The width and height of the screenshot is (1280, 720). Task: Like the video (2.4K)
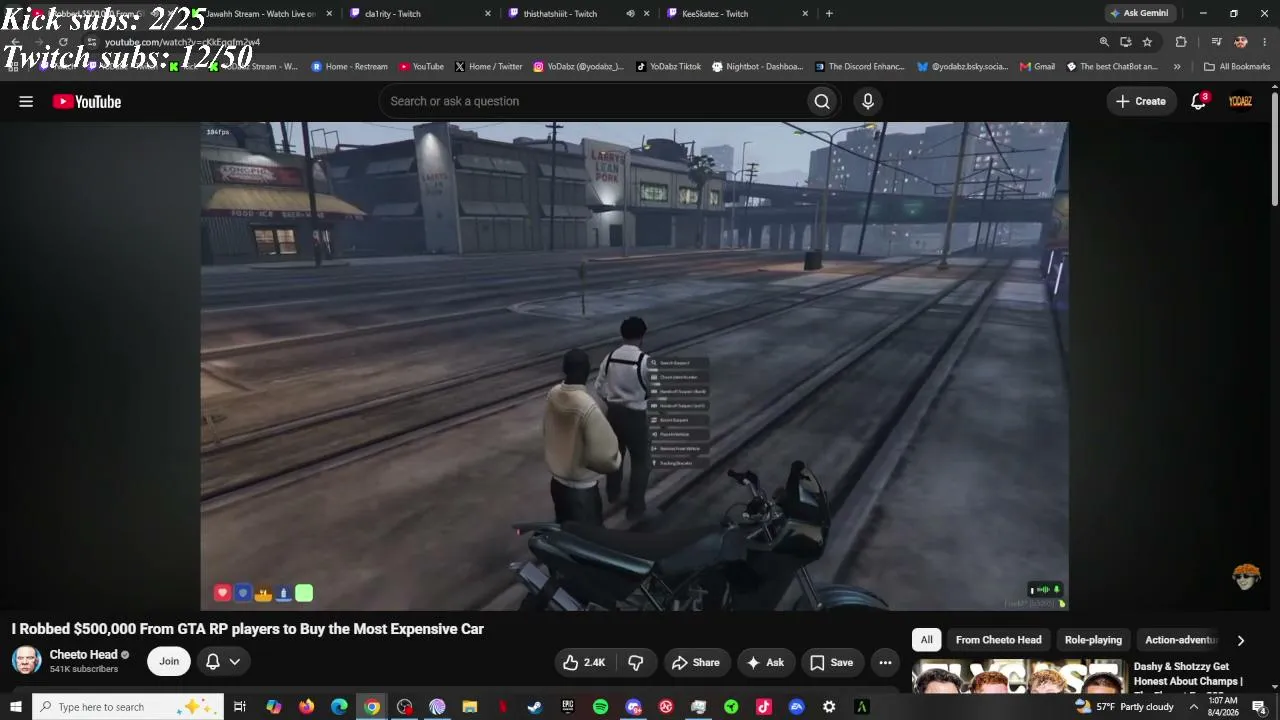coord(584,662)
